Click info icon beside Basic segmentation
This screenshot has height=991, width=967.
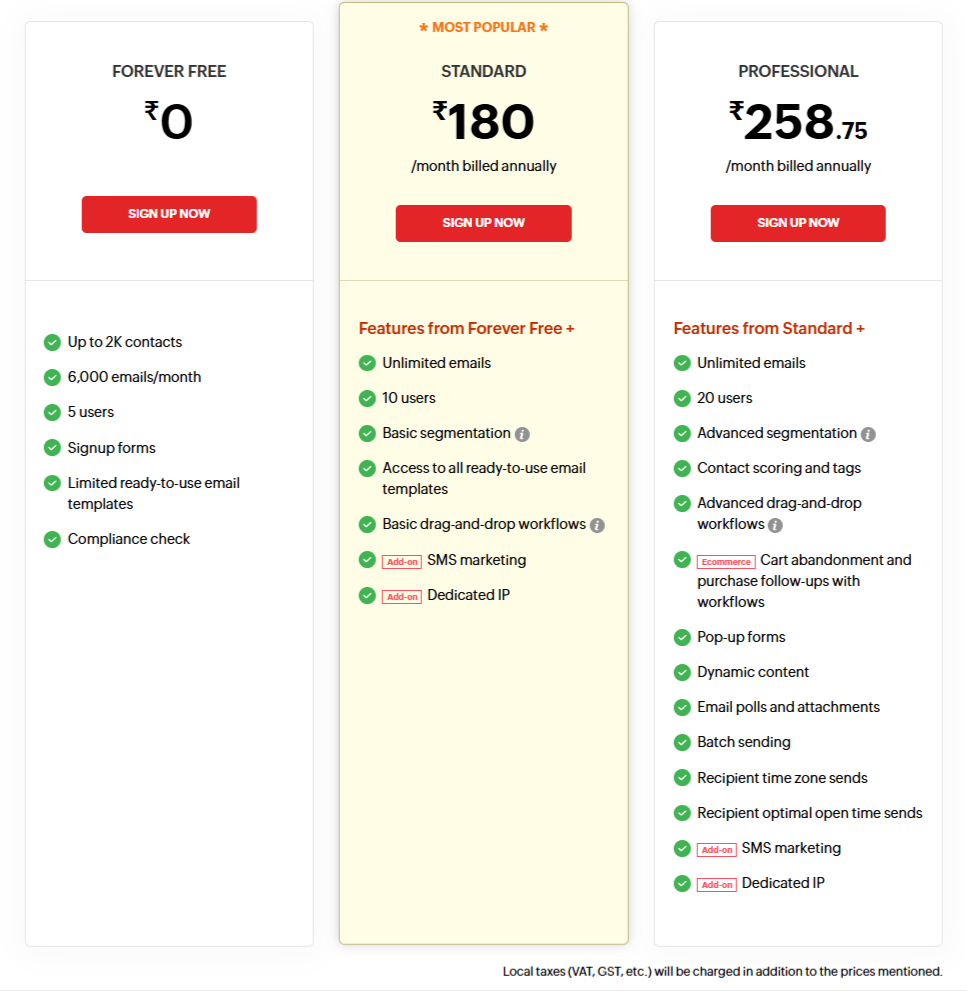tap(522, 434)
